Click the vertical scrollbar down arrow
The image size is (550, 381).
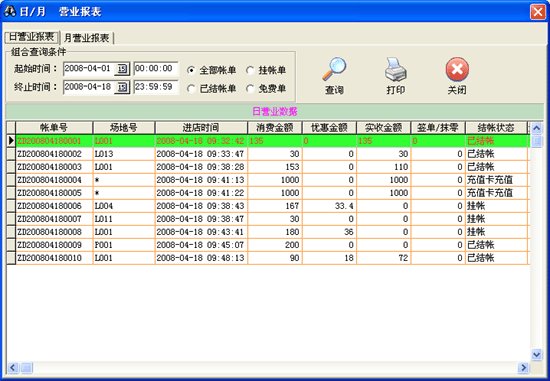pyautogui.click(x=536, y=355)
